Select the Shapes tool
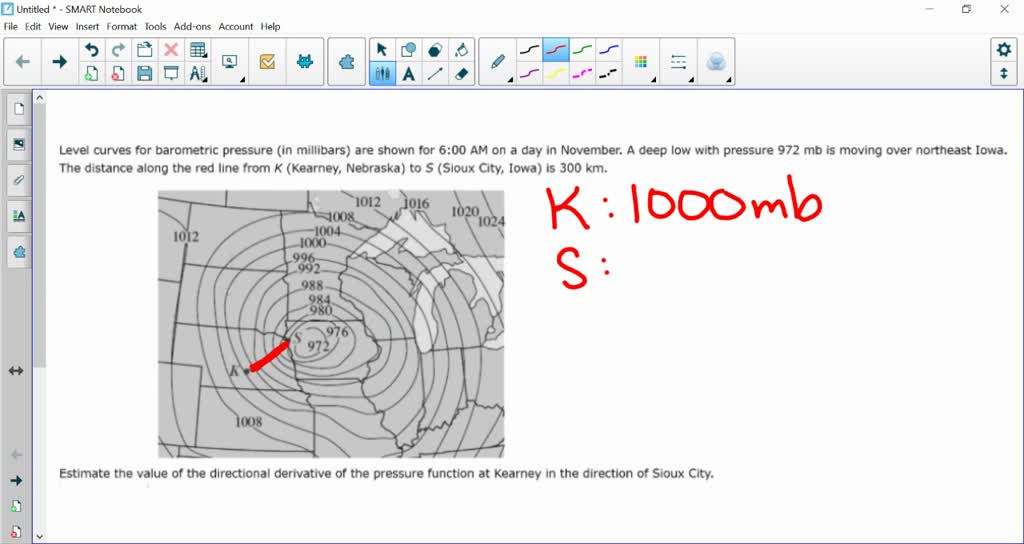This screenshot has height=544, width=1024. pos(409,50)
